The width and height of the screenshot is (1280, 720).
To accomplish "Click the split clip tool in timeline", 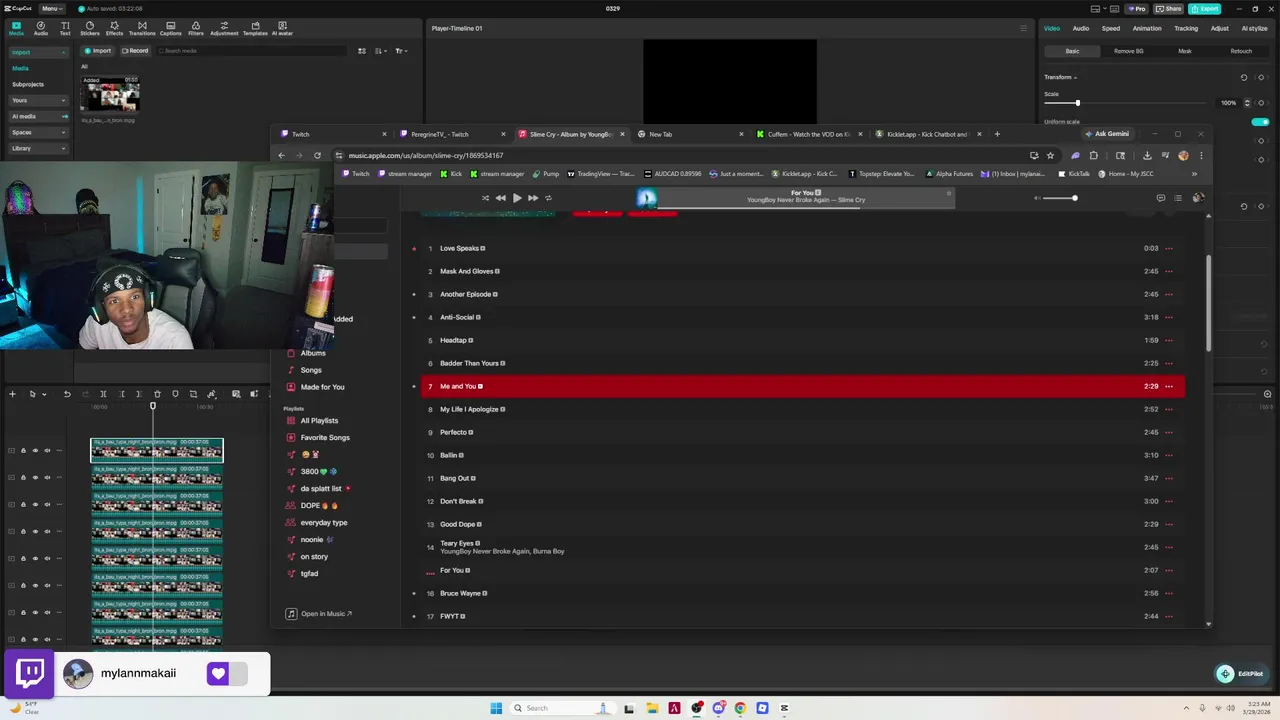I will [x=103, y=394].
